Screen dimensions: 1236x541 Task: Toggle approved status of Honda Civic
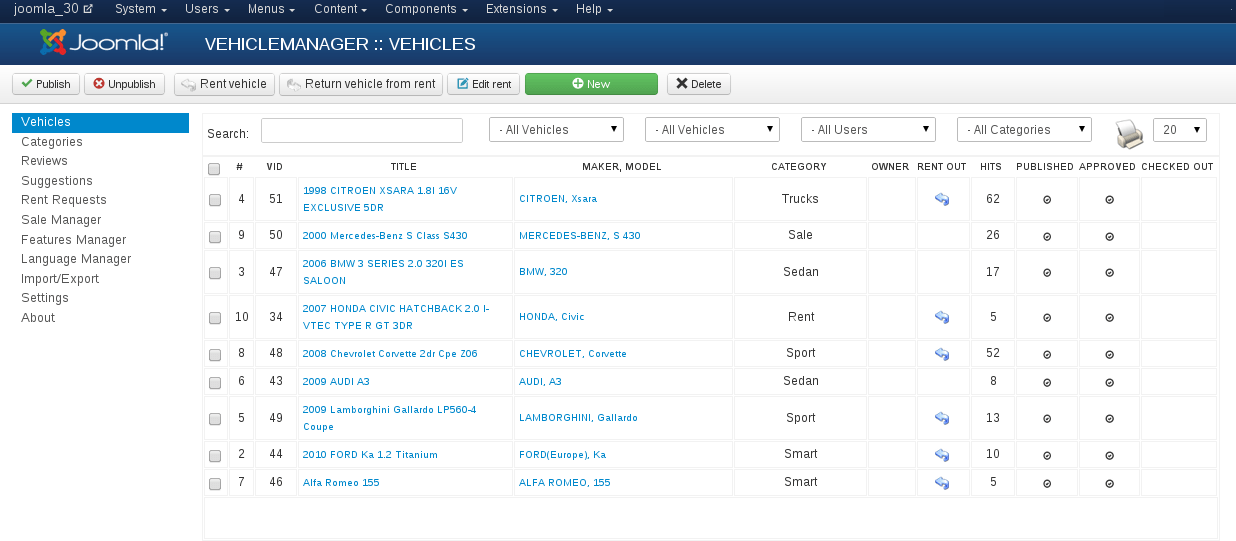[x=1109, y=318]
